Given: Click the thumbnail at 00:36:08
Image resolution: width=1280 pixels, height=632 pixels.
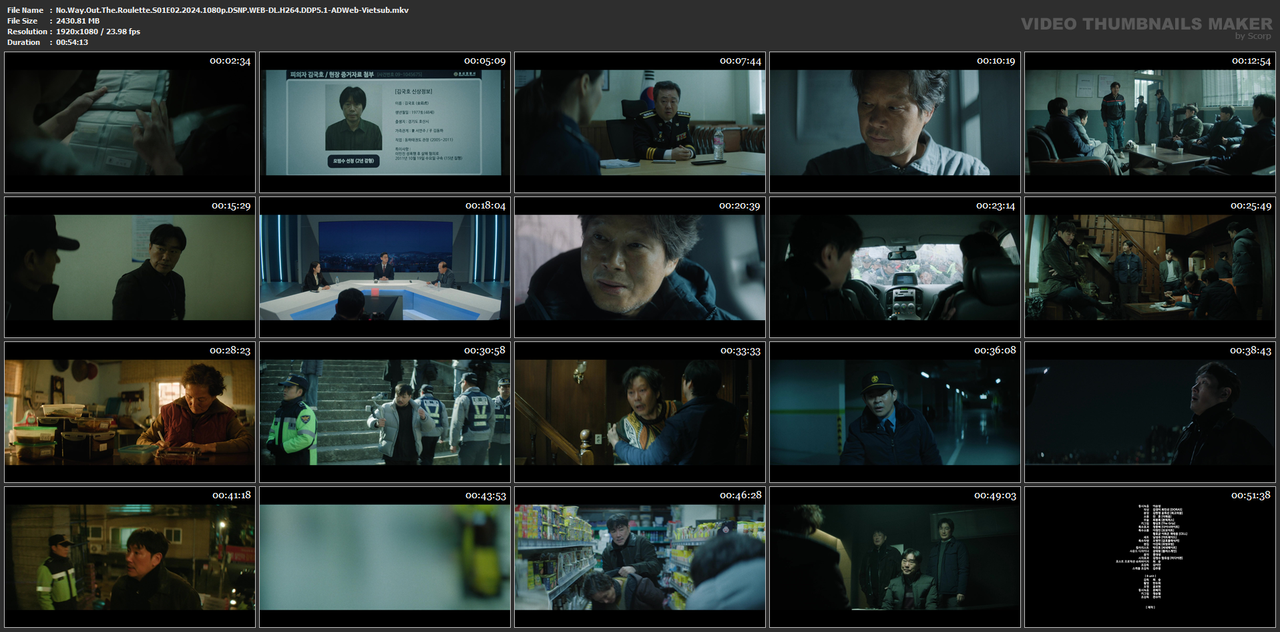Looking at the screenshot, I should [895, 412].
